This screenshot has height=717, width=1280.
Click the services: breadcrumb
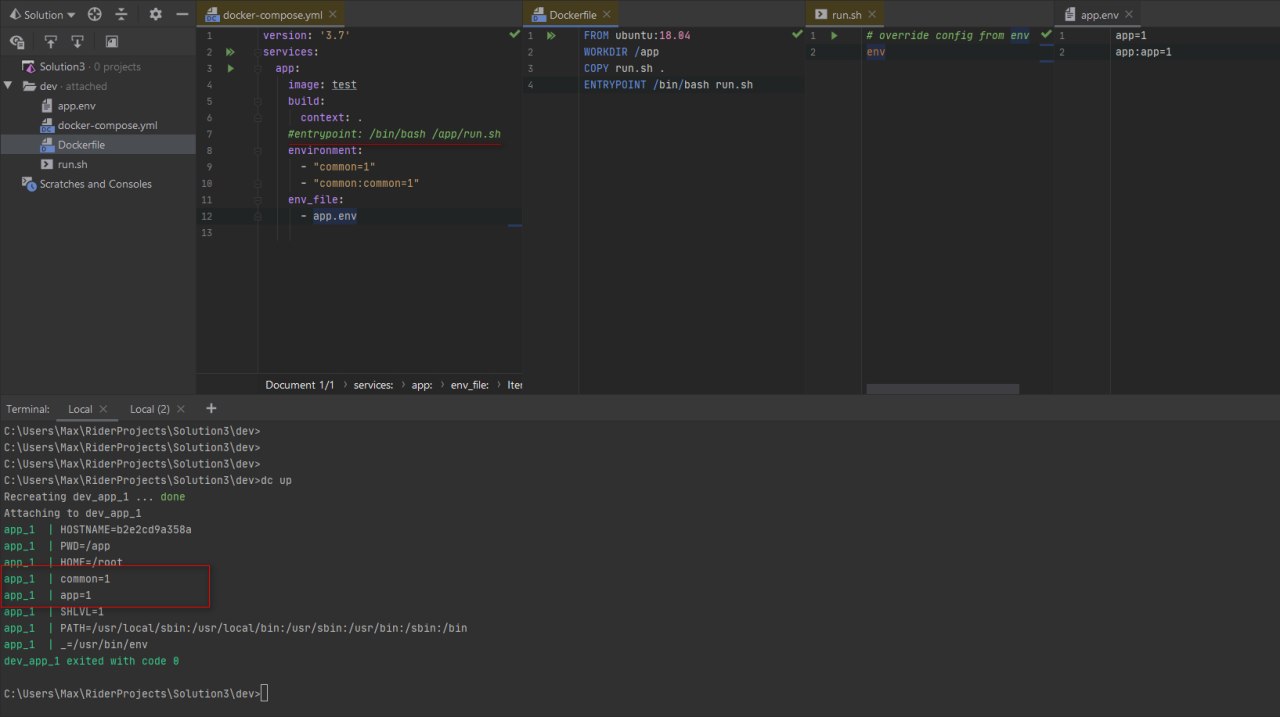point(371,385)
